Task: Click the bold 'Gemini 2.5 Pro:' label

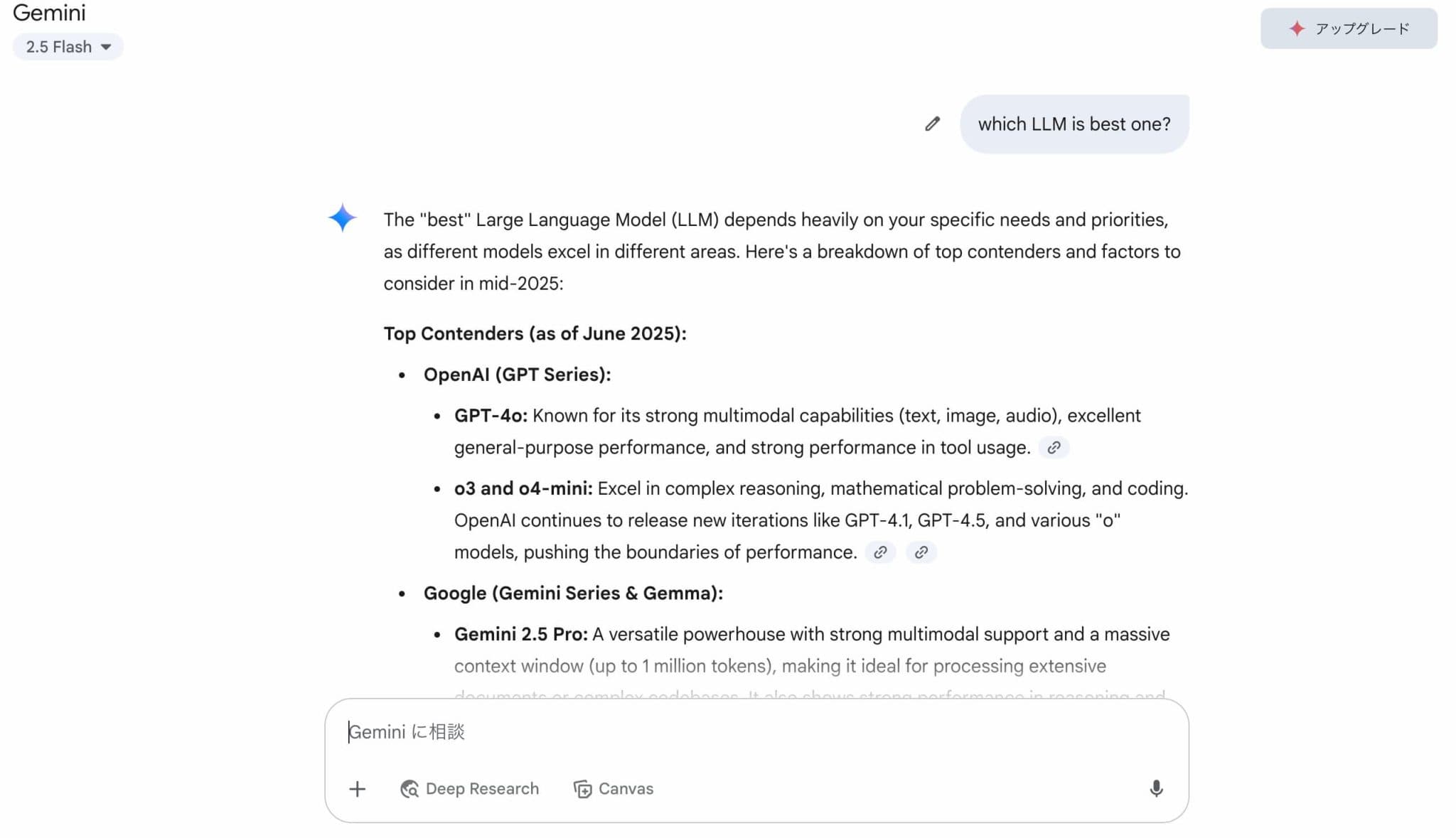Action: point(520,634)
